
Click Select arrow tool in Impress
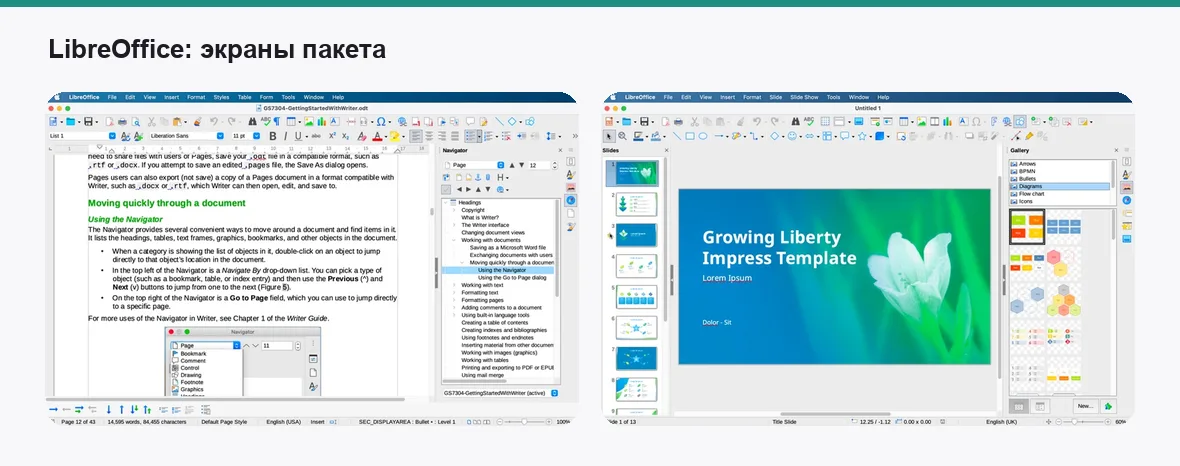click(609, 136)
